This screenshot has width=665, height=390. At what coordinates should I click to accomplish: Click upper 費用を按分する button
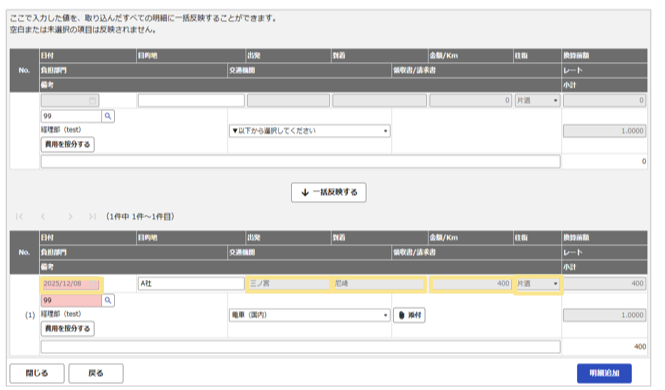[67, 145]
